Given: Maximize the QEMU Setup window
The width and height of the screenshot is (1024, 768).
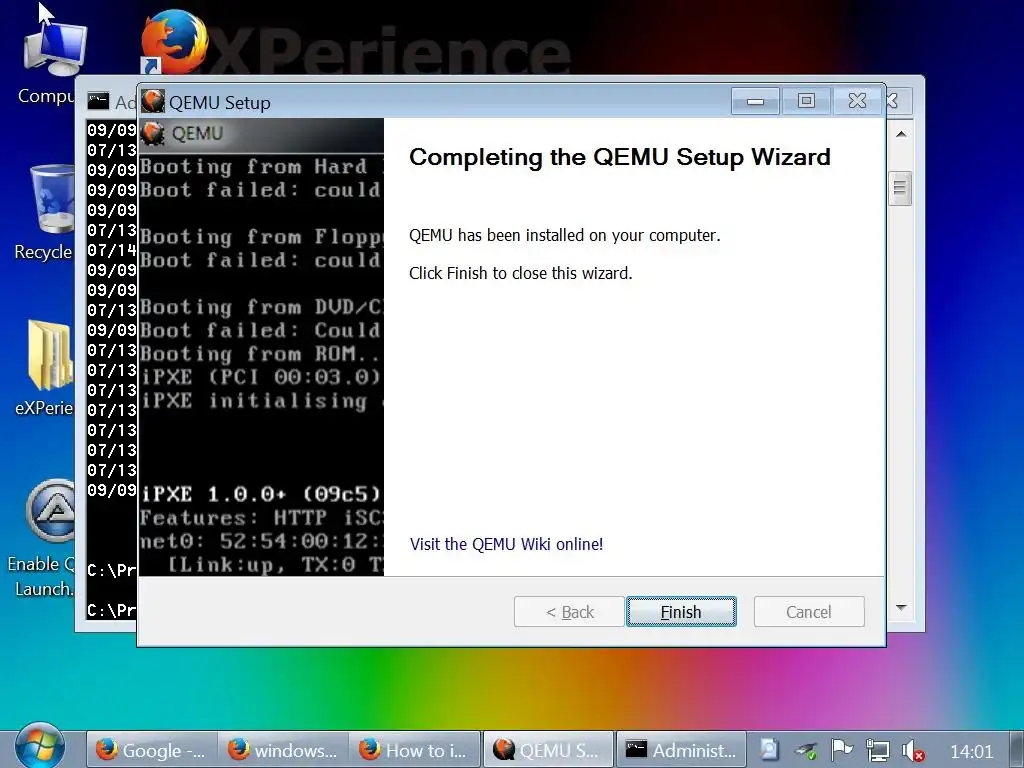Looking at the screenshot, I should tap(806, 101).
